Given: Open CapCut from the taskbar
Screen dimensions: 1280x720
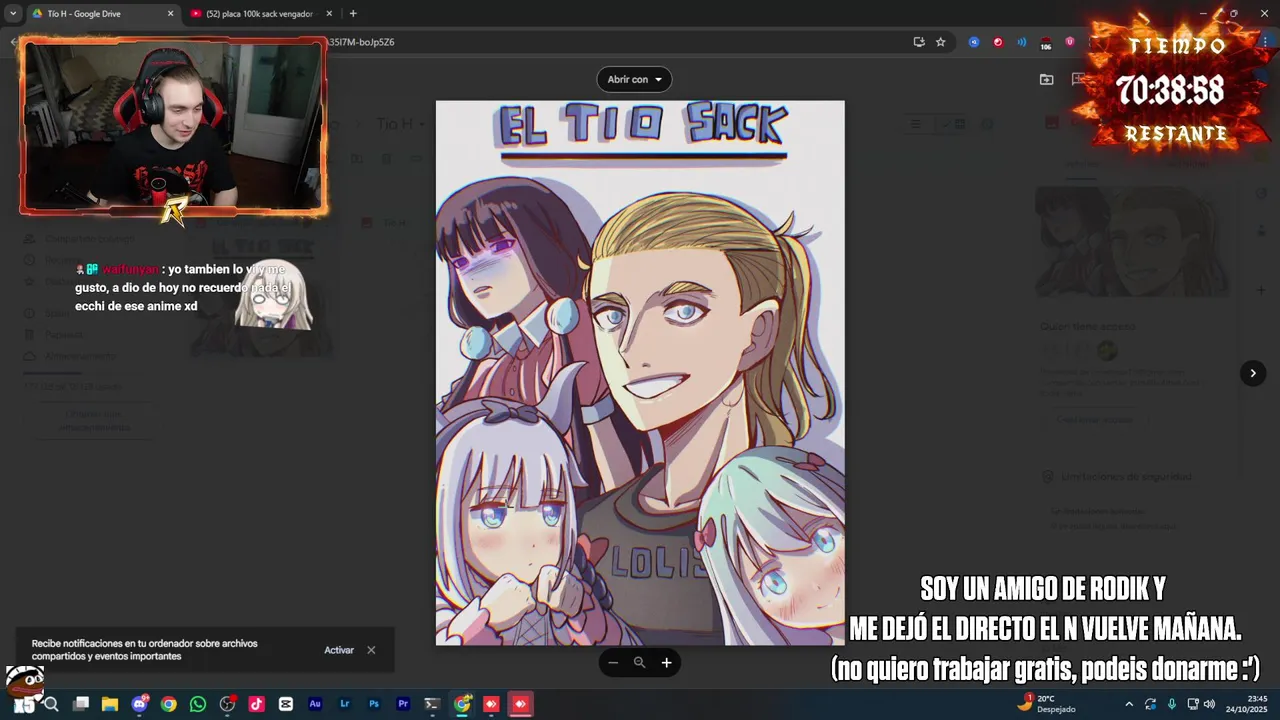Looking at the screenshot, I should 286,704.
